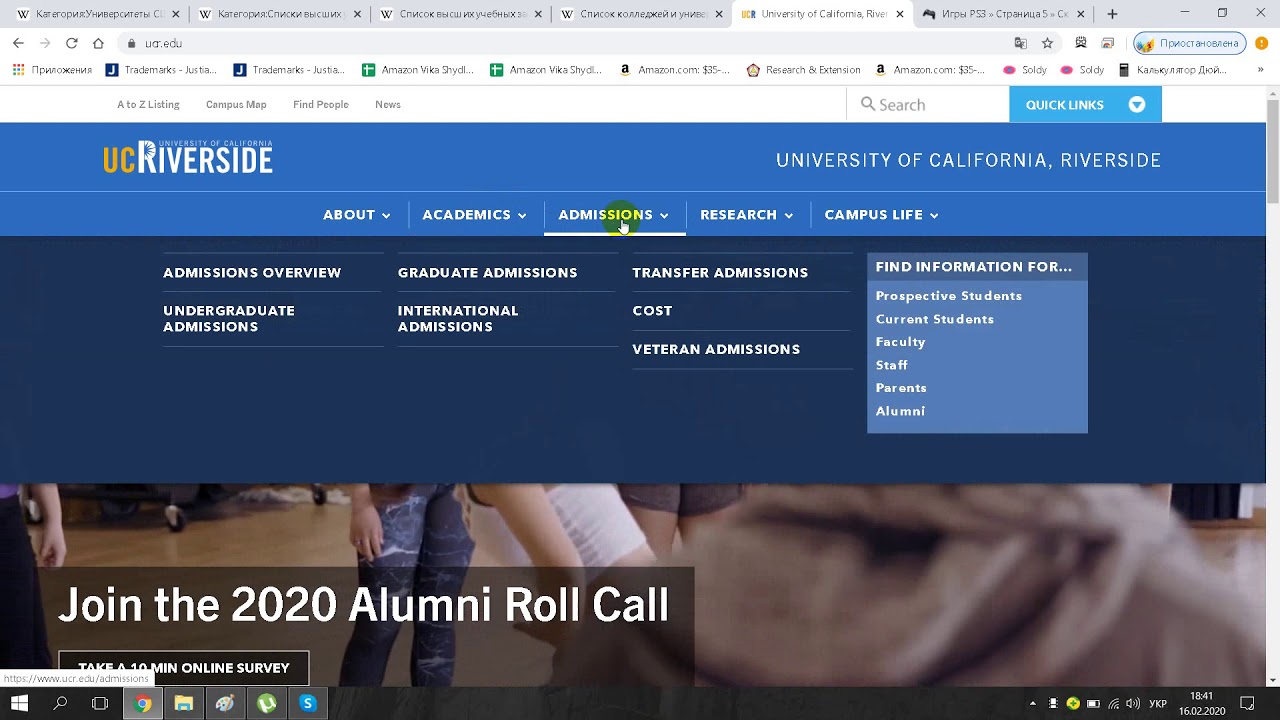Click Alumni link in info panel
Screen dimensions: 1280x720
(900, 411)
